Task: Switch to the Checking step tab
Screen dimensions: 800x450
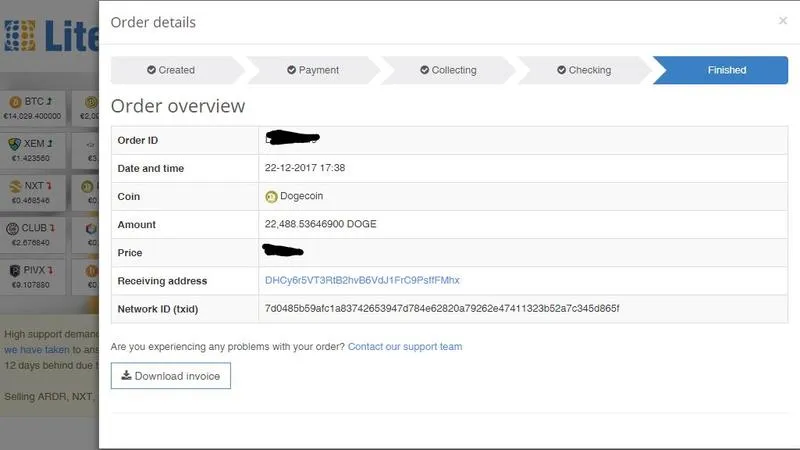Action: coord(584,70)
